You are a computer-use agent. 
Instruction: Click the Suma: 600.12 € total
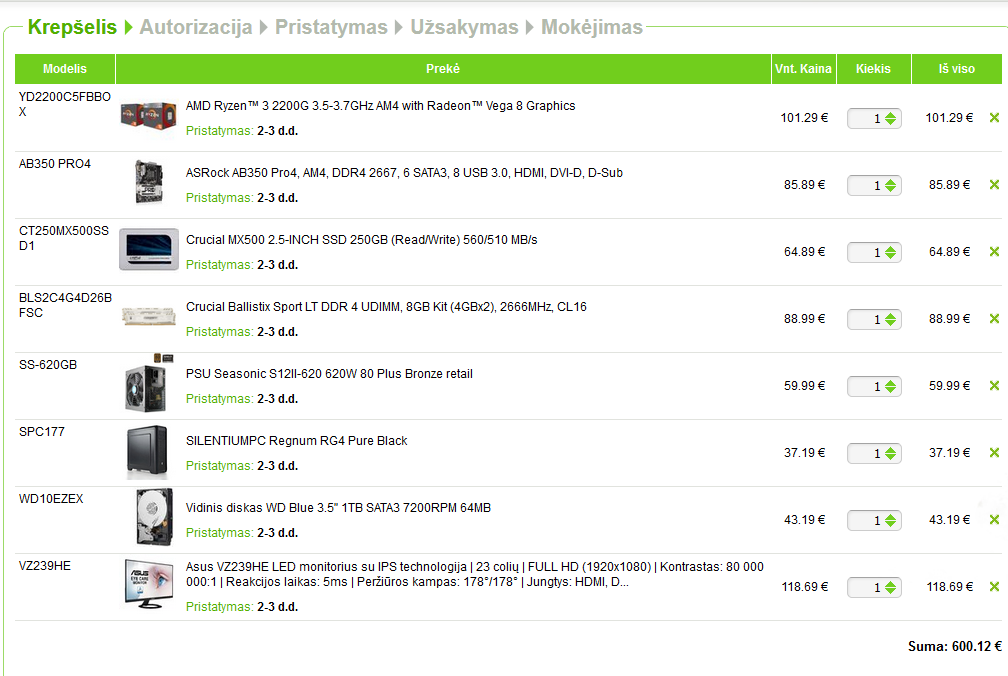[x=955, y=646]
